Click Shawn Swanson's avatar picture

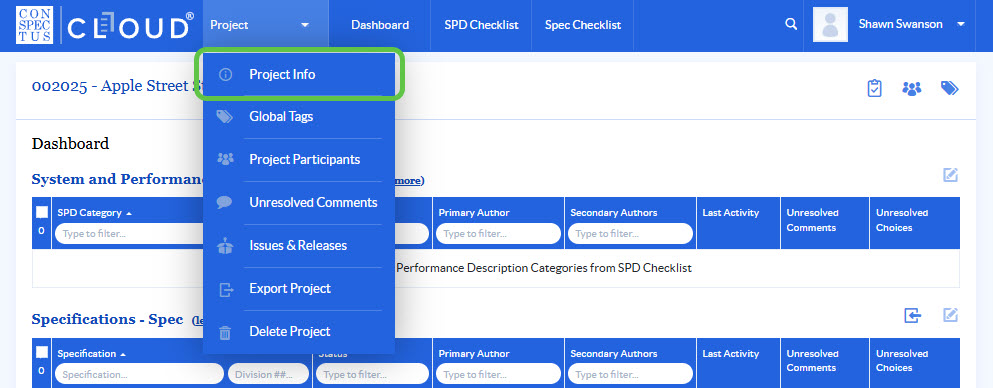pyautogui.click(x=830, y=25)
